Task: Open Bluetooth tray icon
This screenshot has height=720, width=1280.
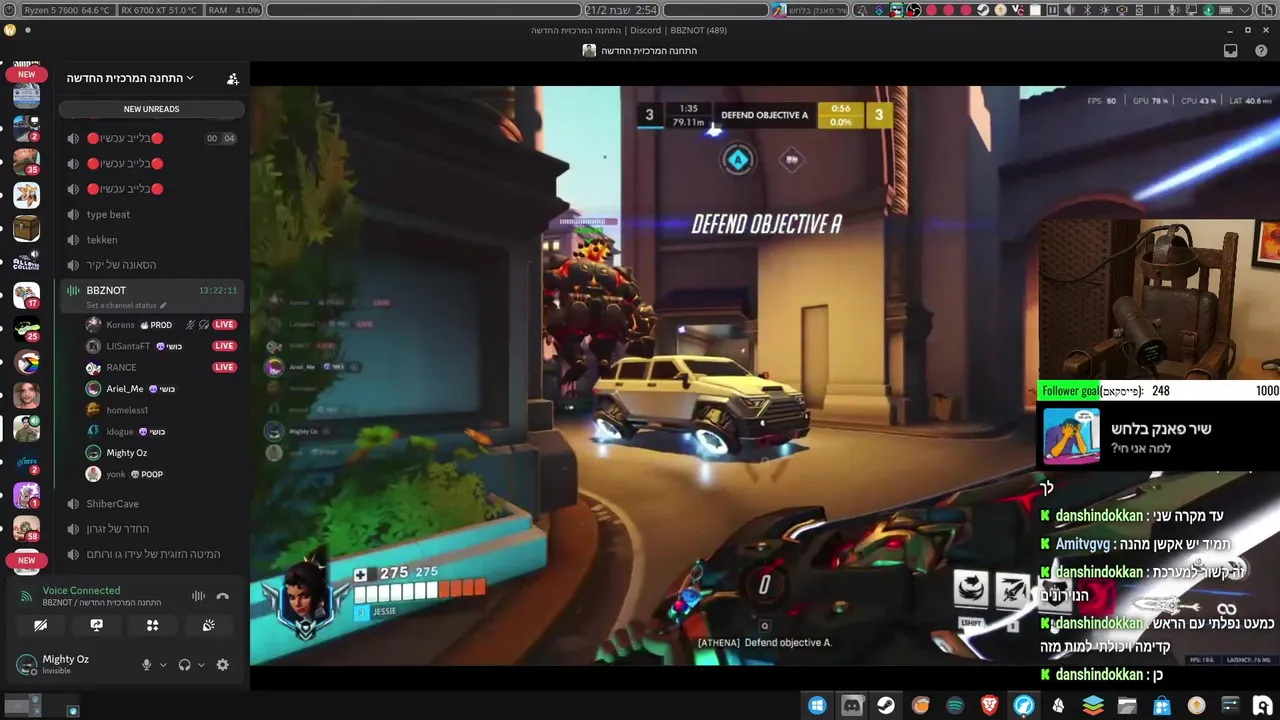Action: coord(1087,10)
